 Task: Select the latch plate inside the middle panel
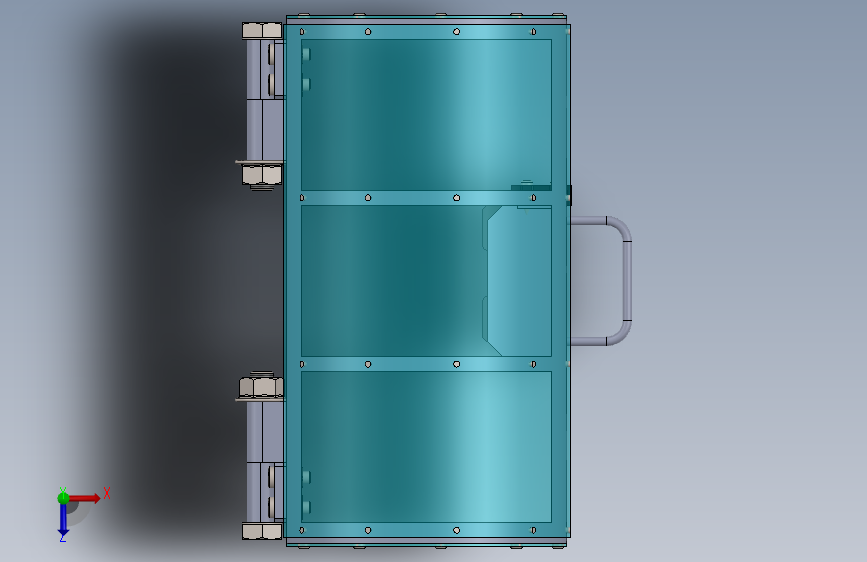(519, 281)
